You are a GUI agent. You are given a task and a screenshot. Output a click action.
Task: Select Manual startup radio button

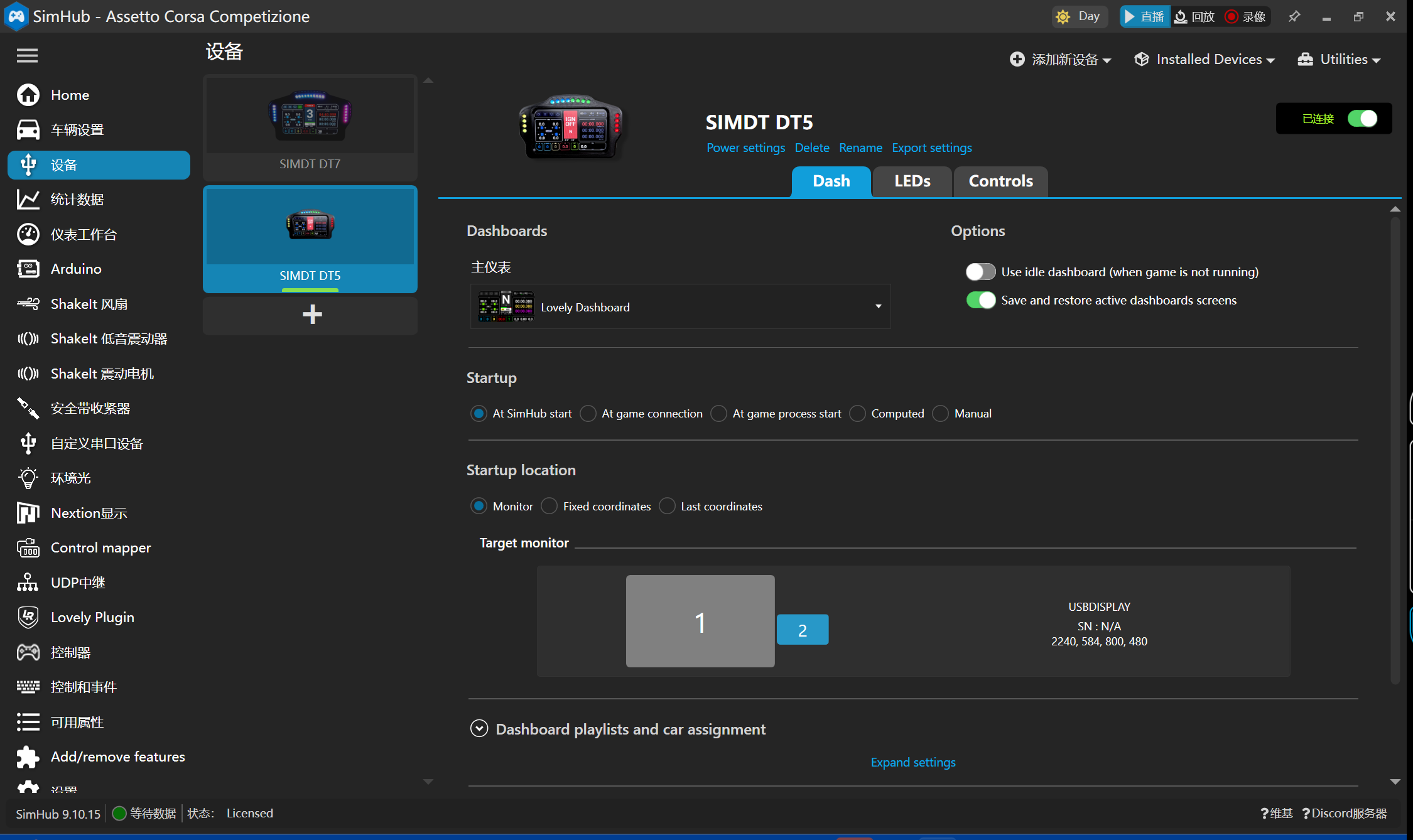[940, 413]
